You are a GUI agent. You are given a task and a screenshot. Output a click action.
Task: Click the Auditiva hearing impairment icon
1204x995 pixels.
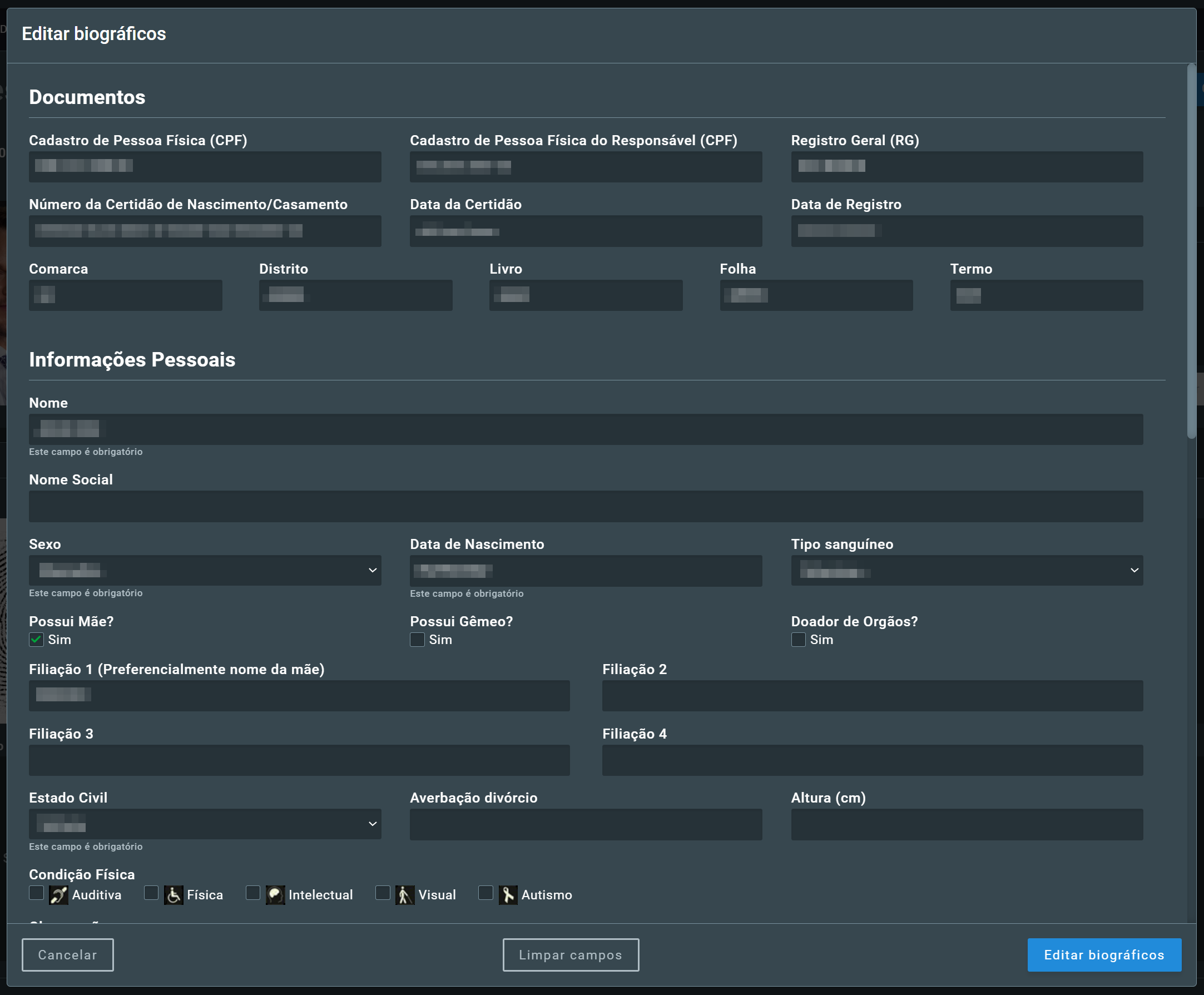click(x=58, y=895)
